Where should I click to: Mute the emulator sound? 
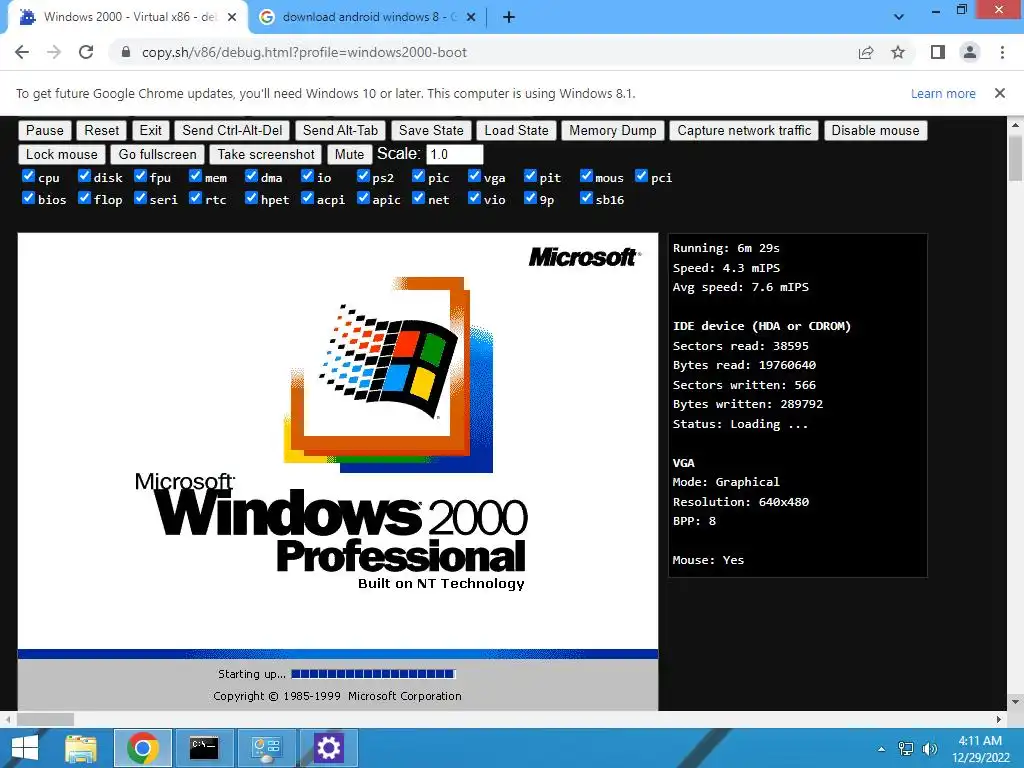coord(349,155)
